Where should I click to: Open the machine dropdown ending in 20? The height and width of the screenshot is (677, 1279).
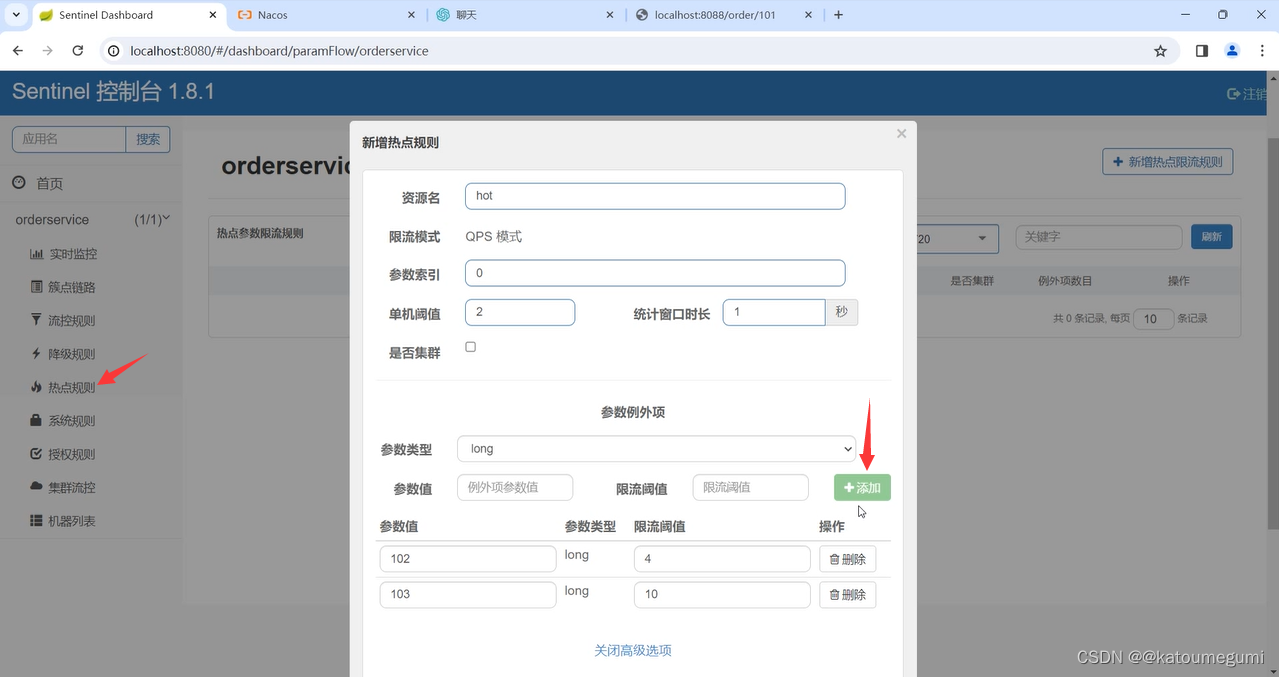point(958,238)
